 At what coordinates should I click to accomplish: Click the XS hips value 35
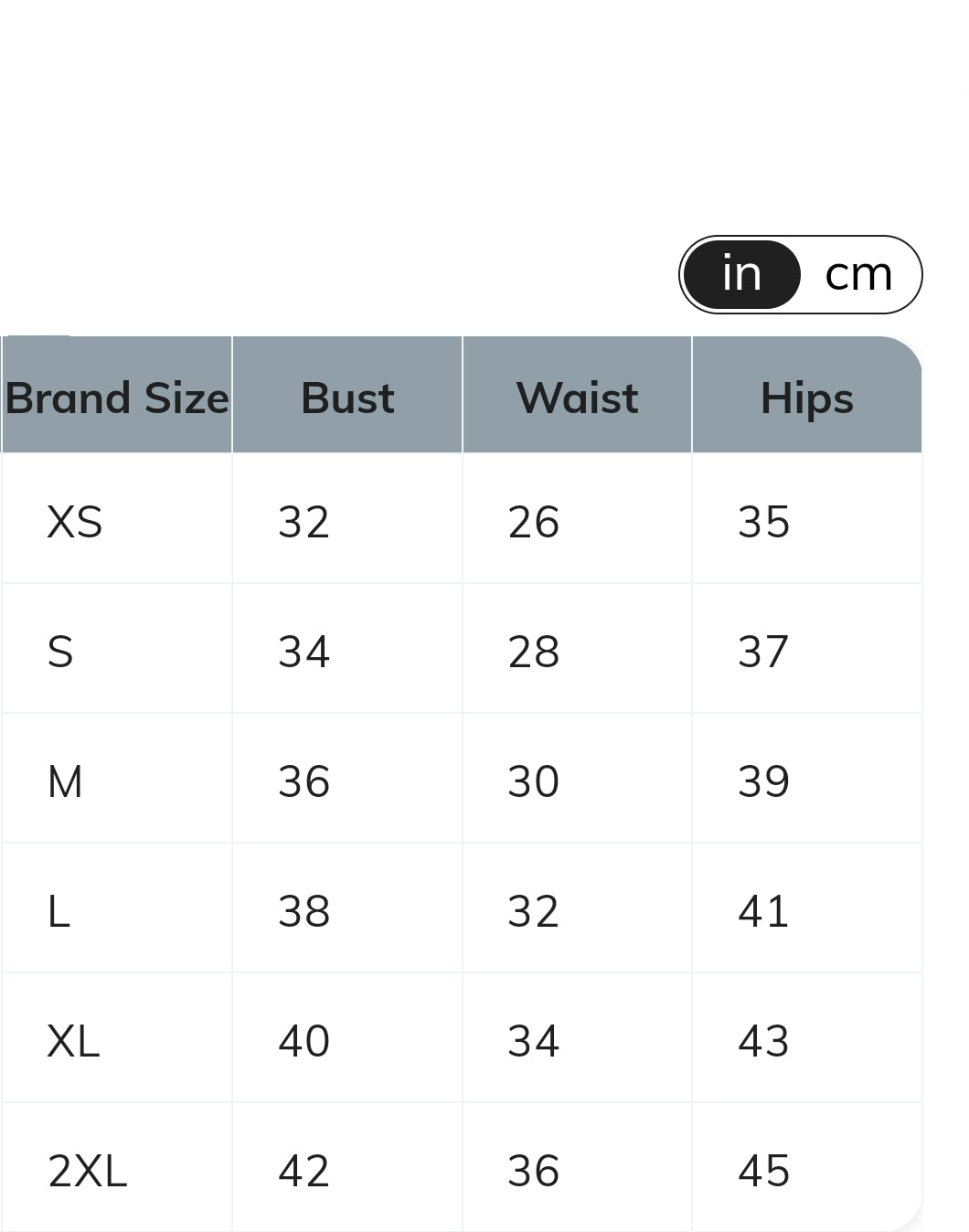point(763,522)
